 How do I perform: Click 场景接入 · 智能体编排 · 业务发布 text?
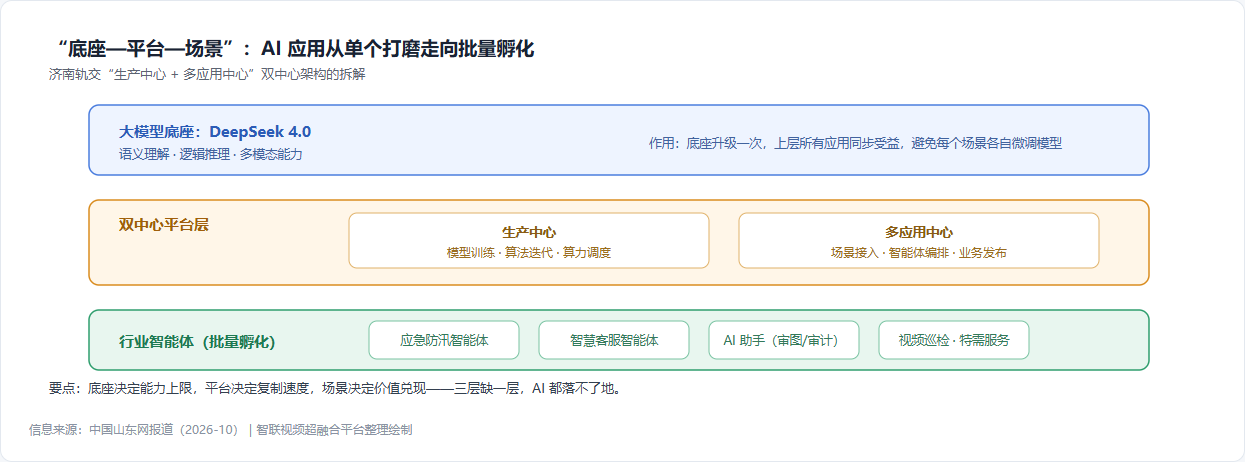point(919,253)
